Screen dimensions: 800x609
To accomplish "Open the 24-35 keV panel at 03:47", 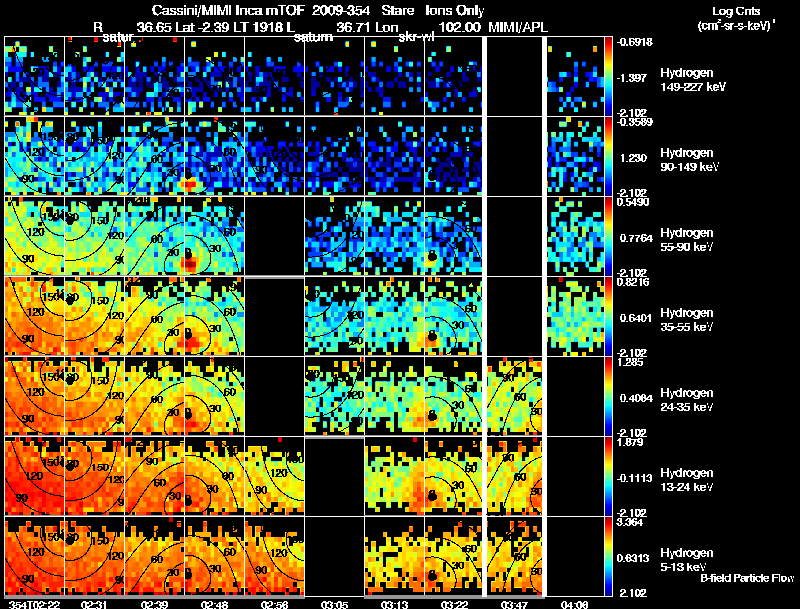I will click(514, 396).
